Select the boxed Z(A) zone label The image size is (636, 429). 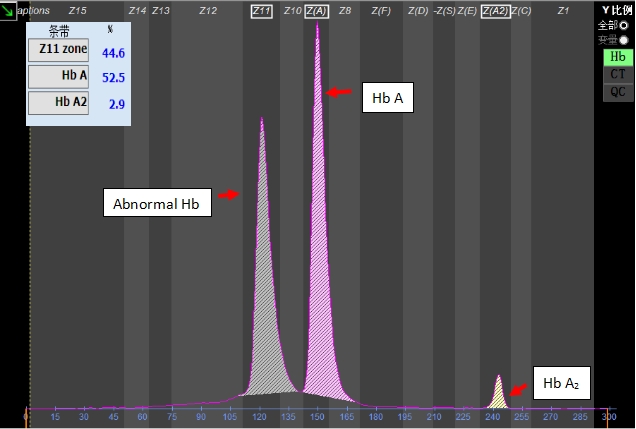pos(317,10)
